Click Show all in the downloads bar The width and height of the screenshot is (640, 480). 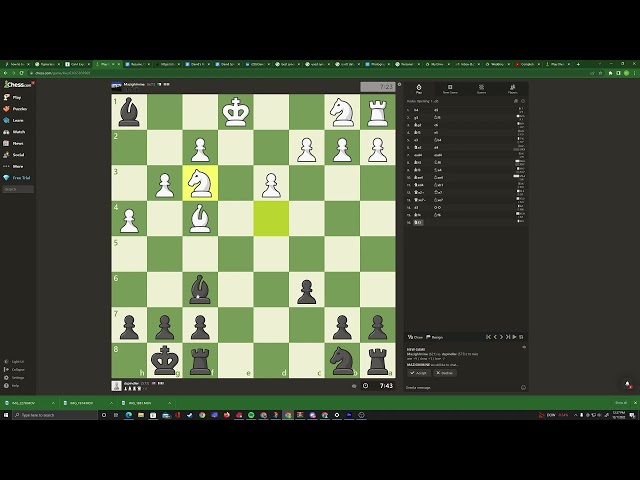tap(621, 403)
